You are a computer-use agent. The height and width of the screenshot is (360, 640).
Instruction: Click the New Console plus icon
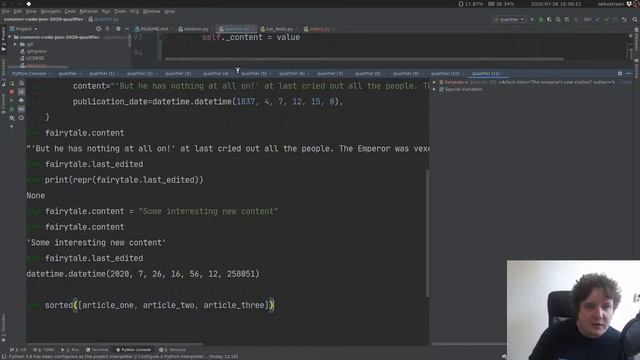click(x=12, y=127)
